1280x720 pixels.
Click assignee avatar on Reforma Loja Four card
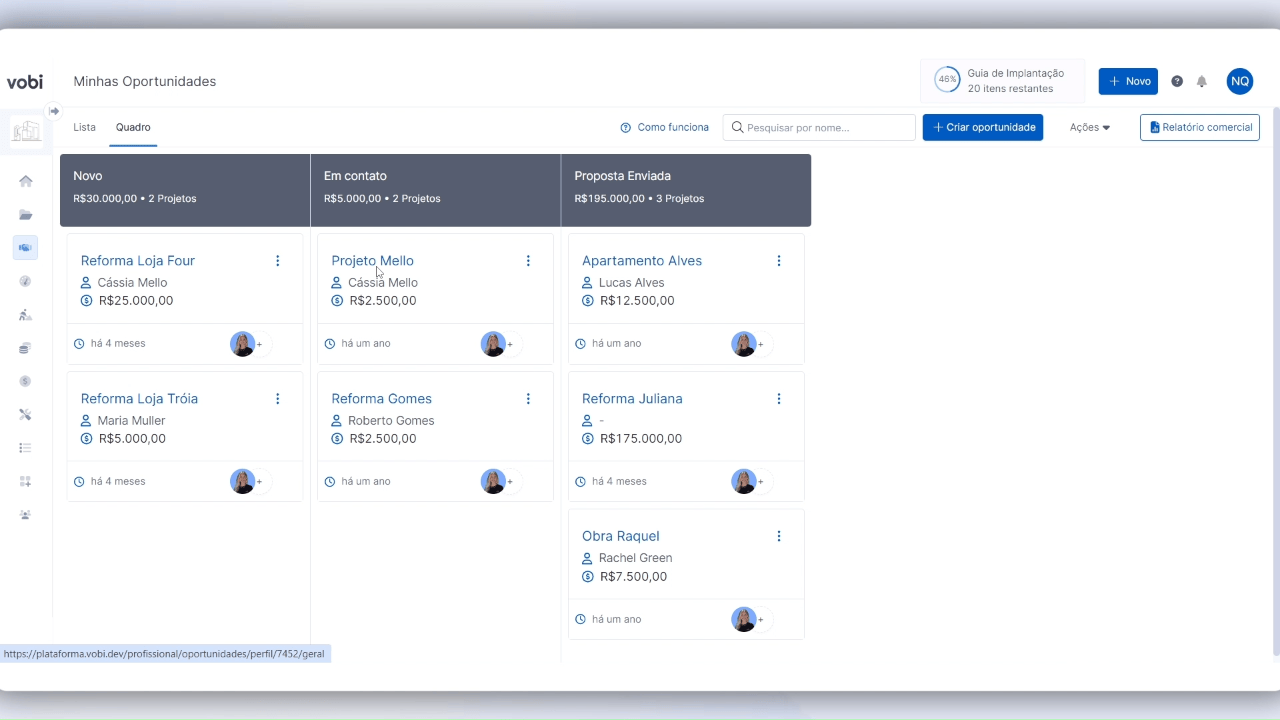(x=242, y=344)
